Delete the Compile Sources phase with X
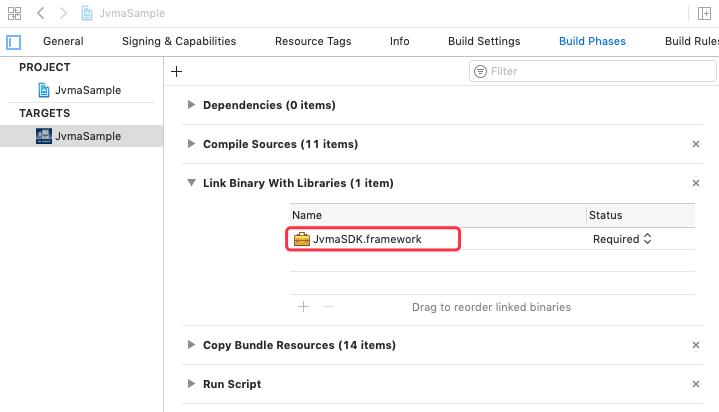Image resolution: width=719 pixels, height=412 pixels. tap(696, 144)
